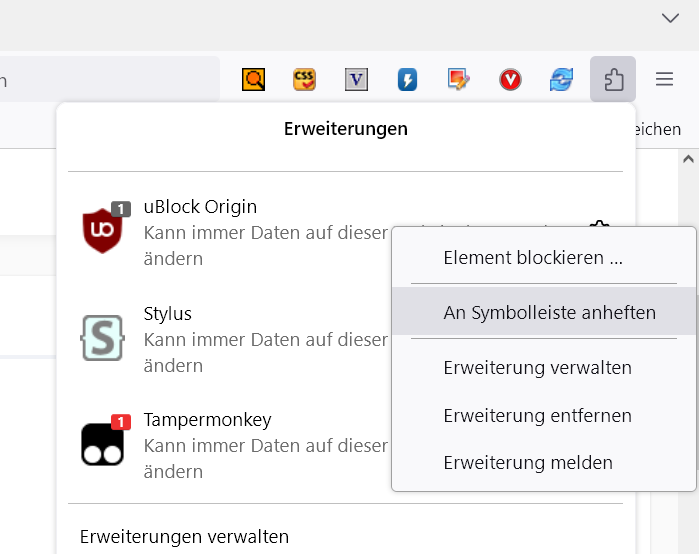Click the uBlock Origin shield icon
This screenshot has width=699, height=554.
point(102,231)
